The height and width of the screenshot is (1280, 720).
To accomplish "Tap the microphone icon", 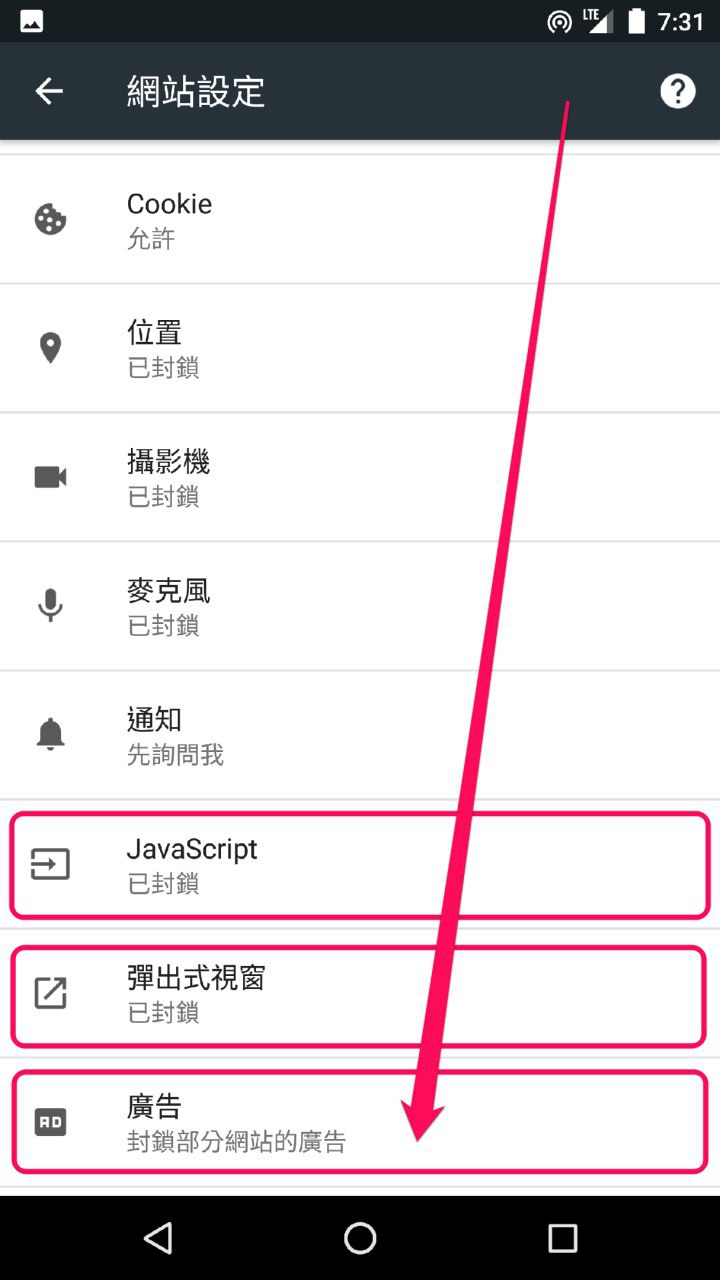I will [x=50, y=606].
